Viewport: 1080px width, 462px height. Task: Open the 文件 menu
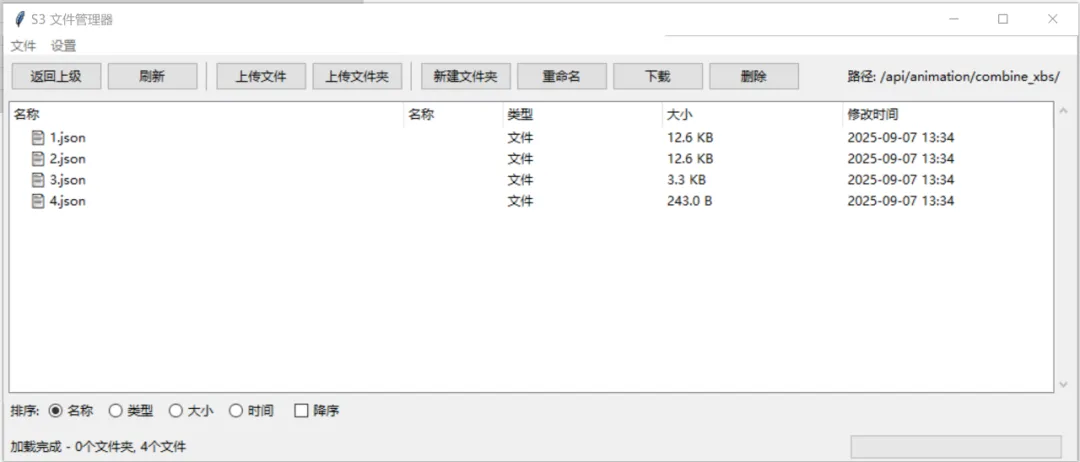(23, 46)
